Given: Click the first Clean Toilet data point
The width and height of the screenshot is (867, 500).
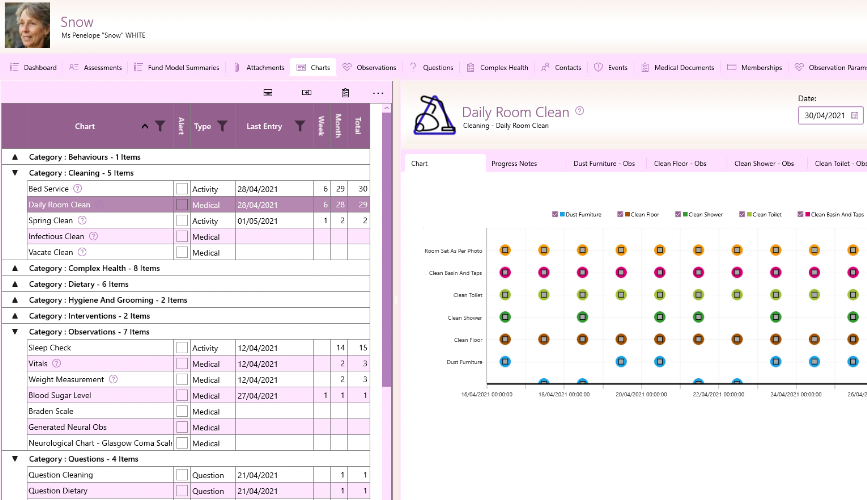Looking at the screenshot, I should click(505, 295).
